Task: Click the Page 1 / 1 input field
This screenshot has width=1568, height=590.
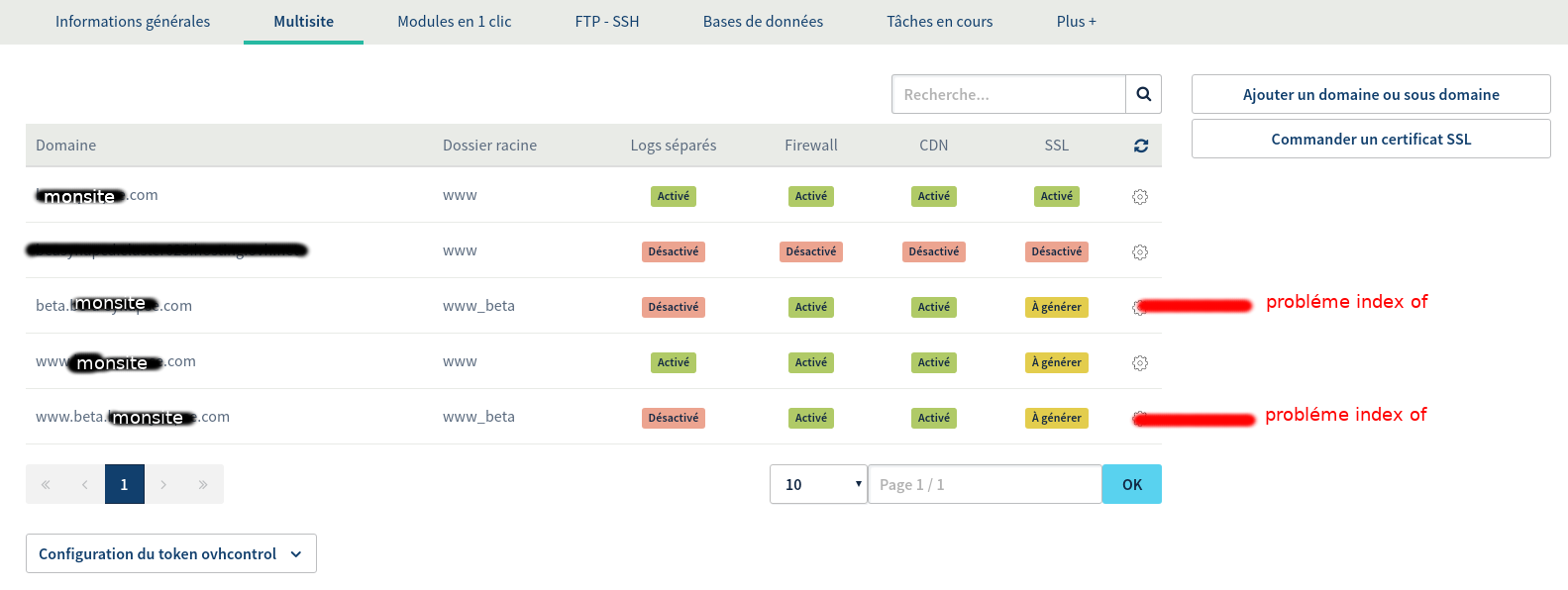Action: [x=984, y=484]
